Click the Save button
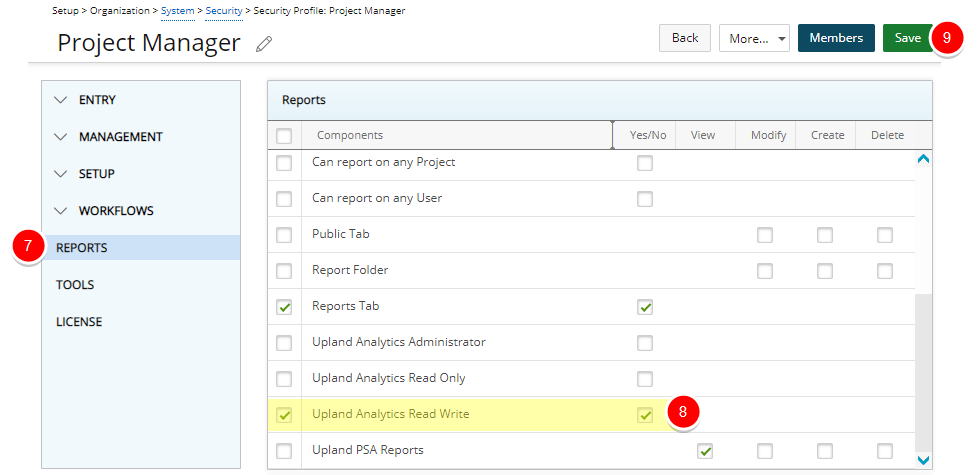The width and height of the screenshot is (977, 475). tap(907, 38)
